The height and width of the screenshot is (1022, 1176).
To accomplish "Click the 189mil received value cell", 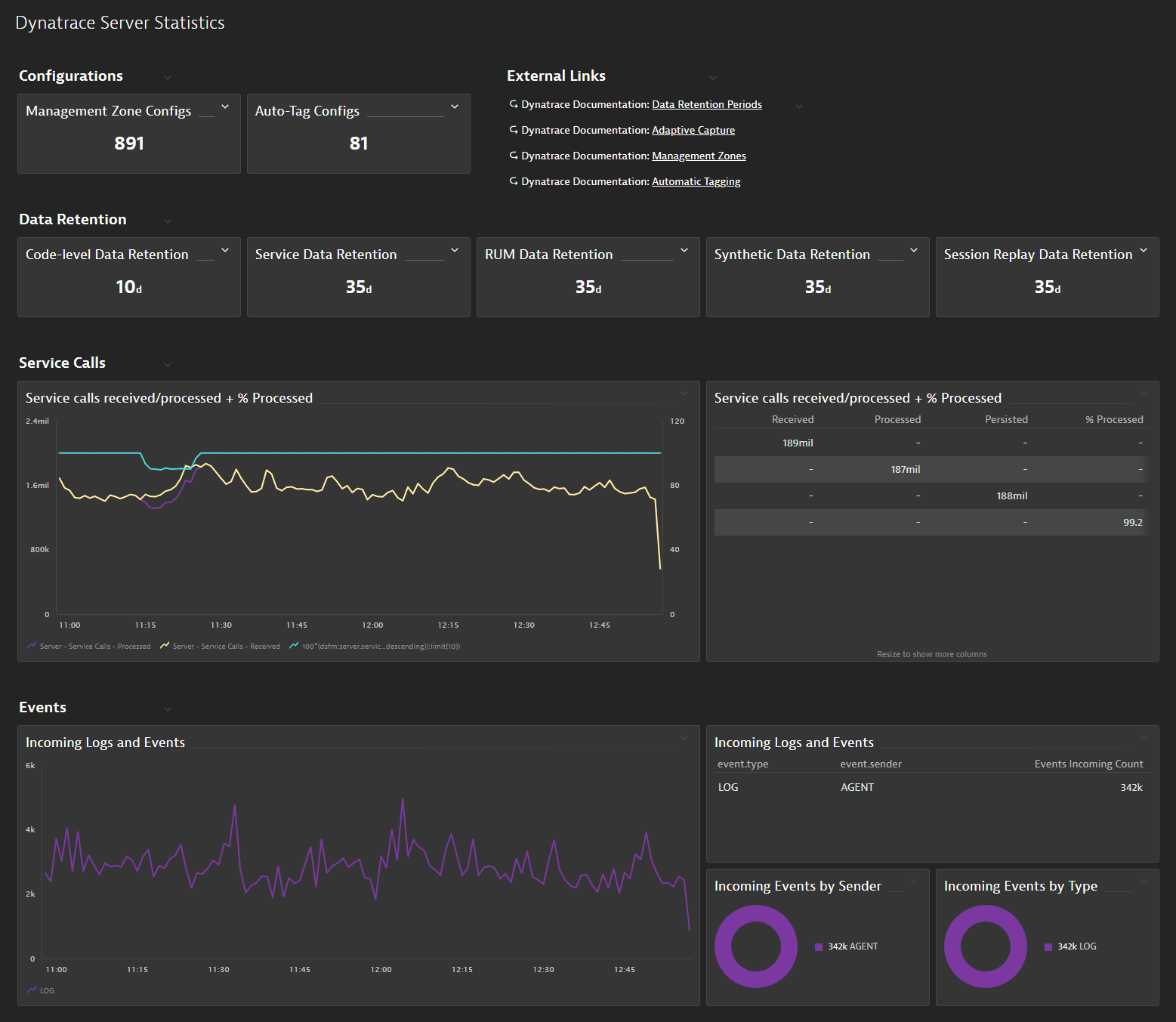I will (x=798, y=443).
